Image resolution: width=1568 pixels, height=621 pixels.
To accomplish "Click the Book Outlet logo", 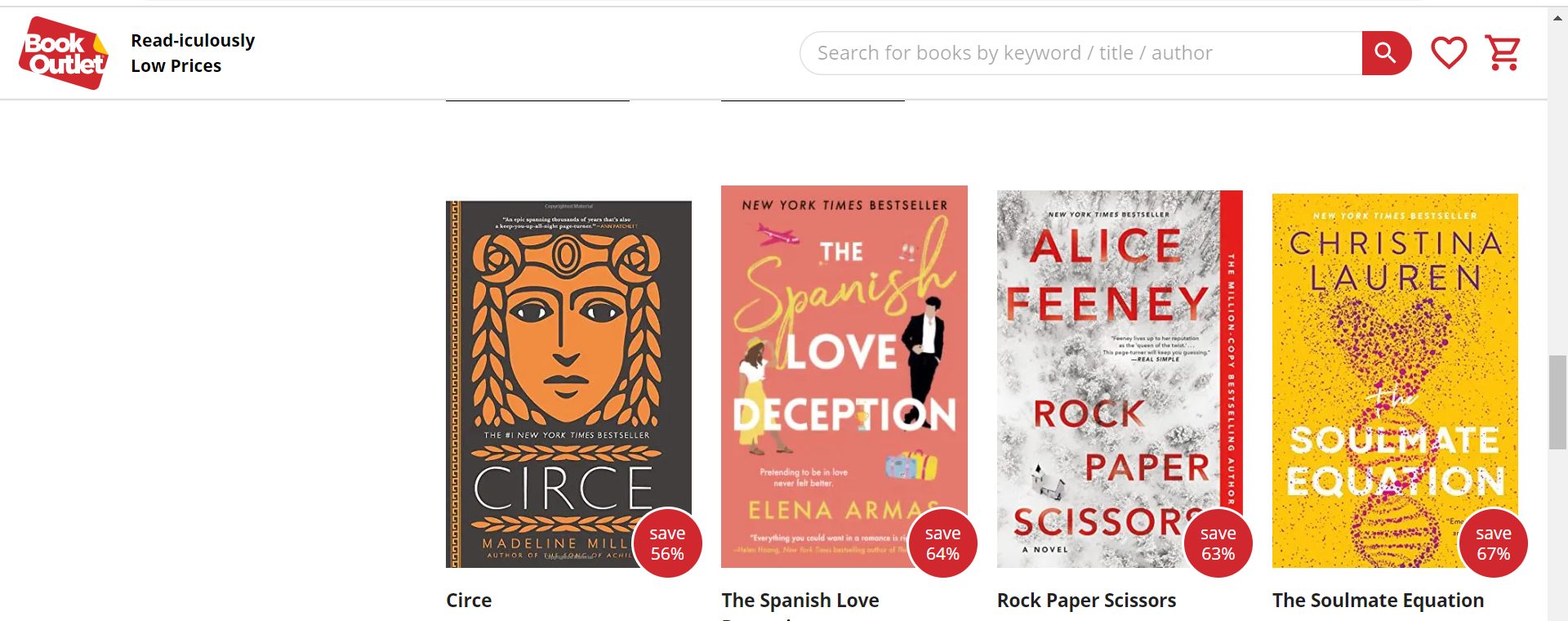I will pos(64,53).
